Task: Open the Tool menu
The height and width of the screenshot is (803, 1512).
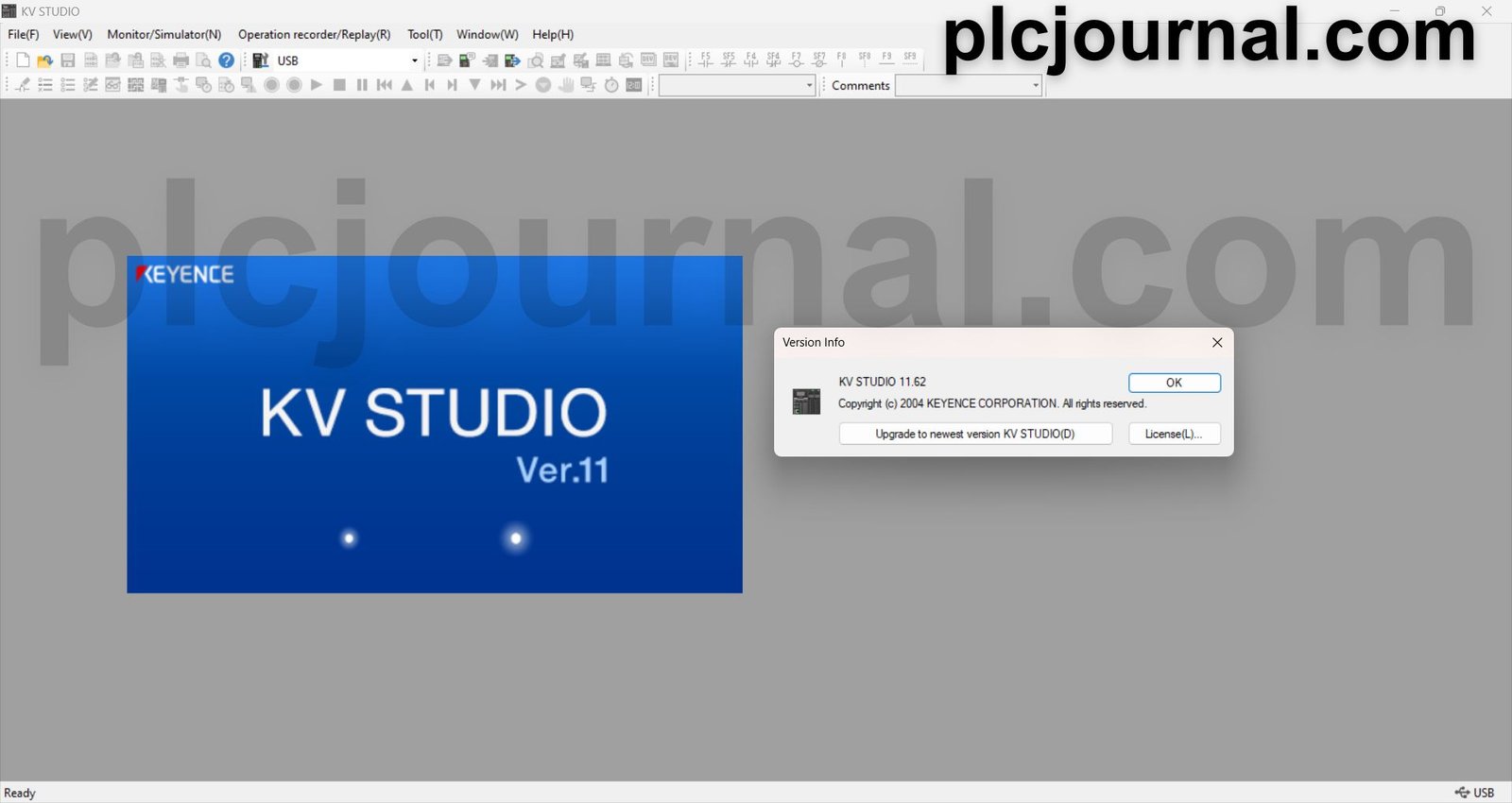Action: (424, 34)
